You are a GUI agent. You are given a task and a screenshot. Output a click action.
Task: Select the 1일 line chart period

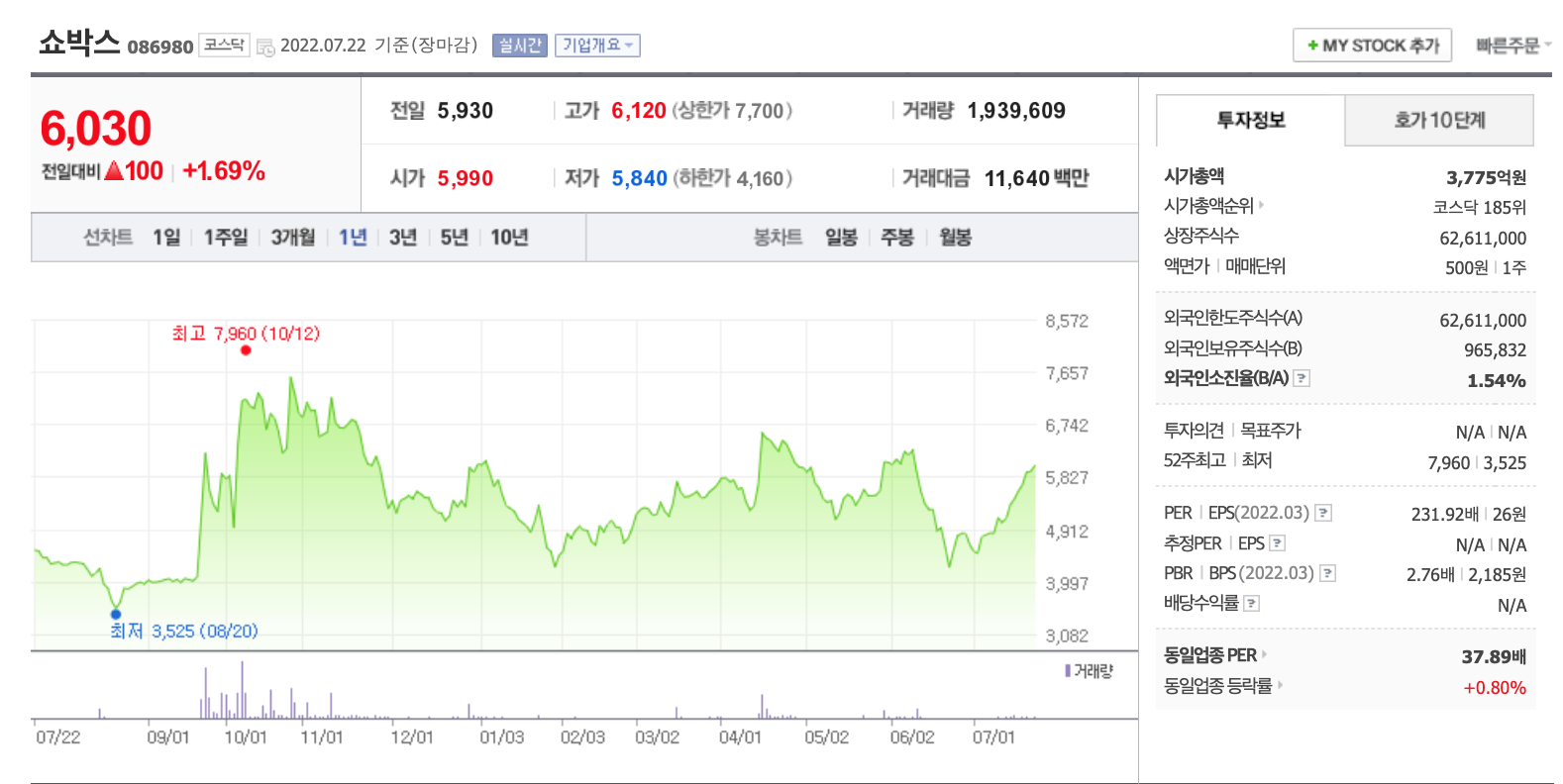click(x=166, y=238)
